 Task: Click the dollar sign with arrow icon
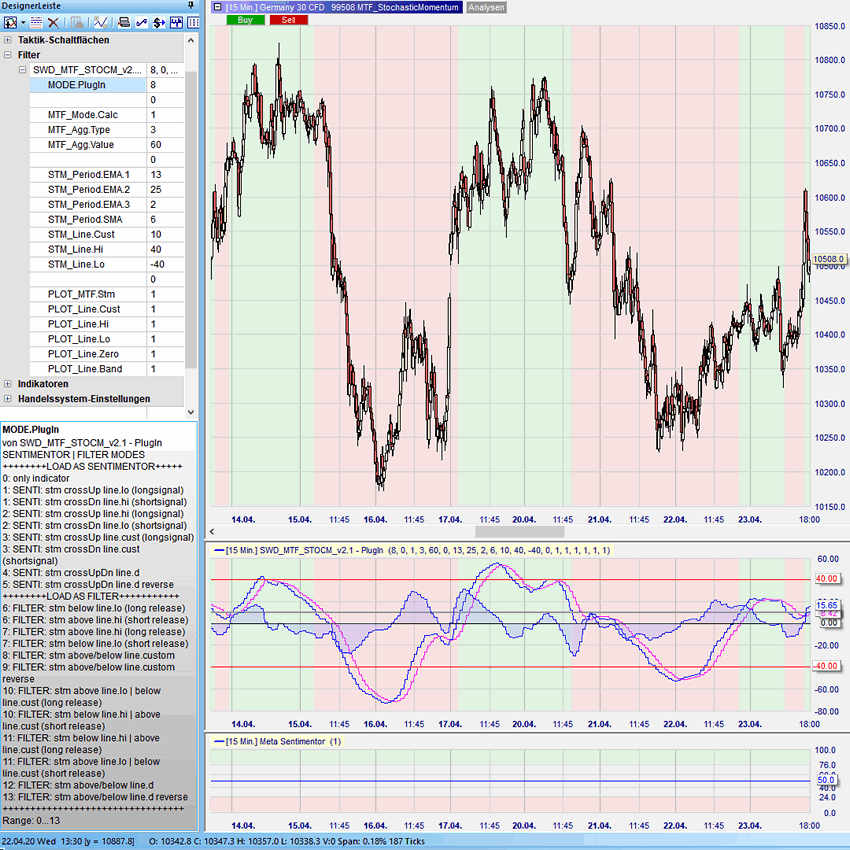(x=159, y=22)
